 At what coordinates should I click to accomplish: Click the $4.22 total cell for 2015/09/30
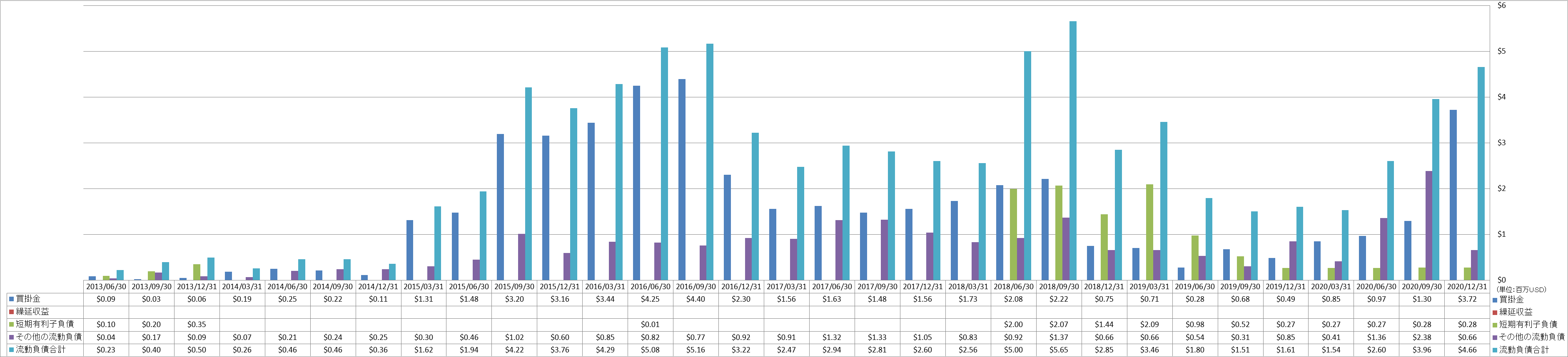click(x=514, y=350)
